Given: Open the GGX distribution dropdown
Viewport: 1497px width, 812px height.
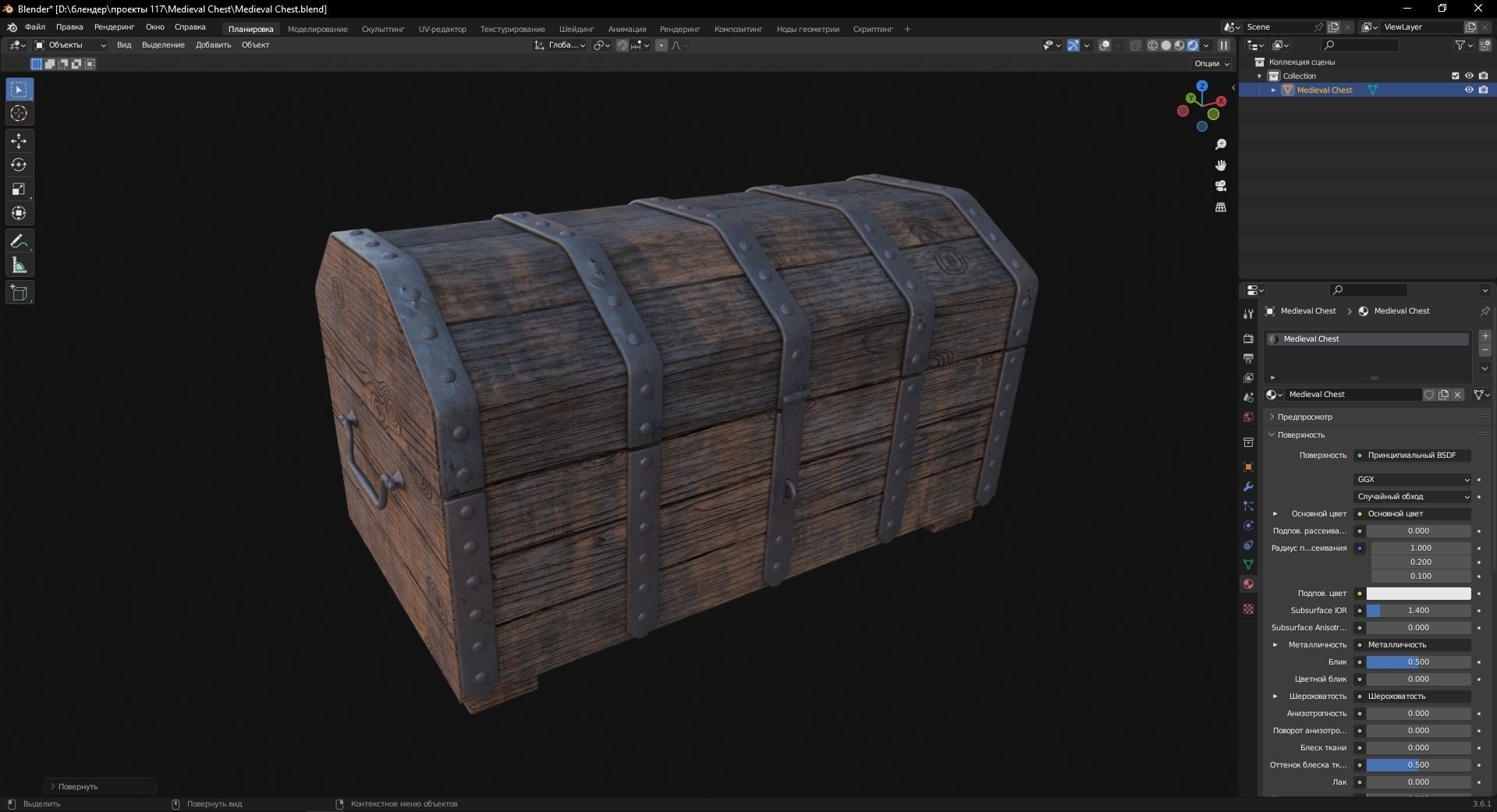Looking at the screenshot, I should point(1413,480).
